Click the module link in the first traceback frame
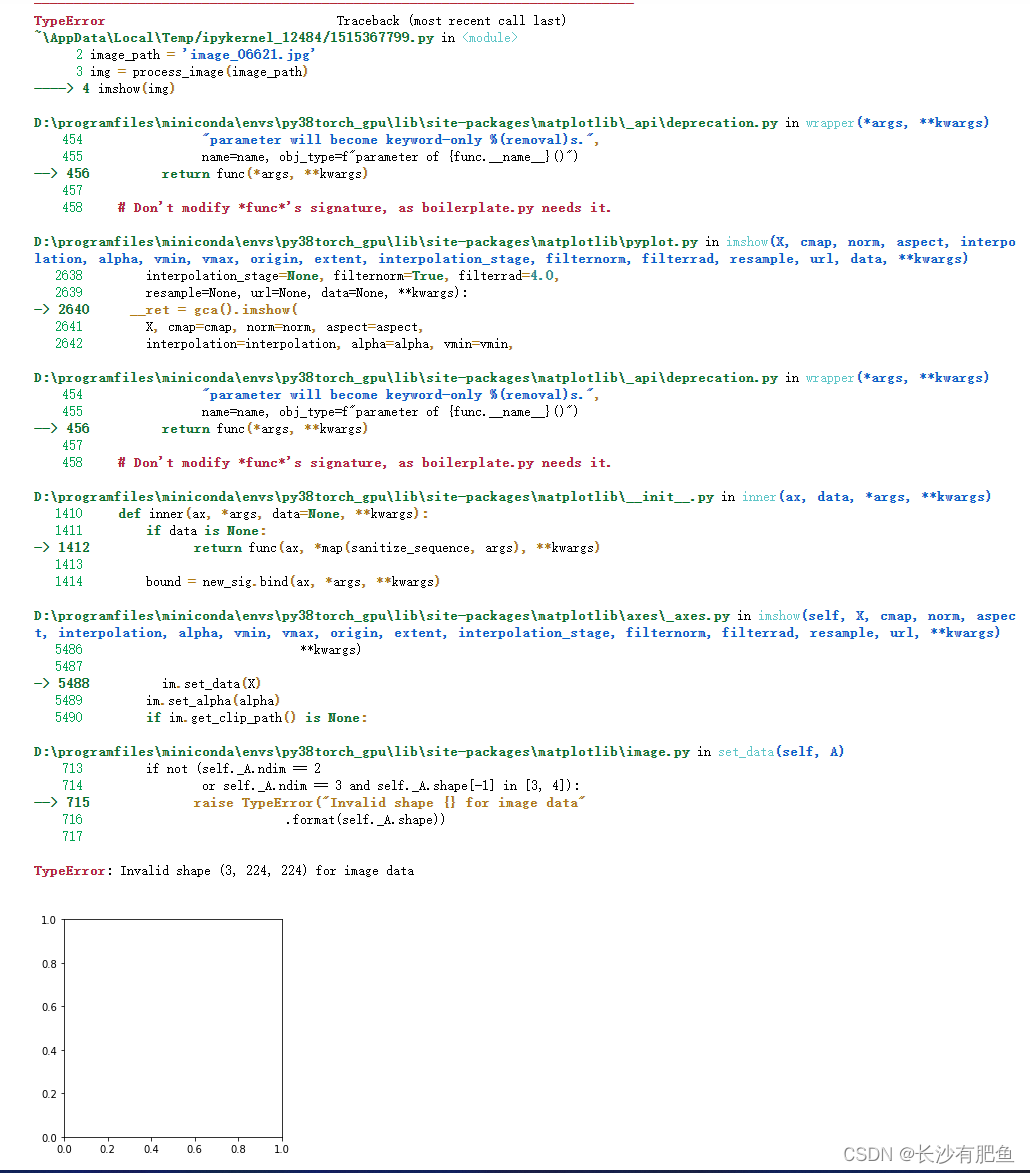 click(490, 37)
